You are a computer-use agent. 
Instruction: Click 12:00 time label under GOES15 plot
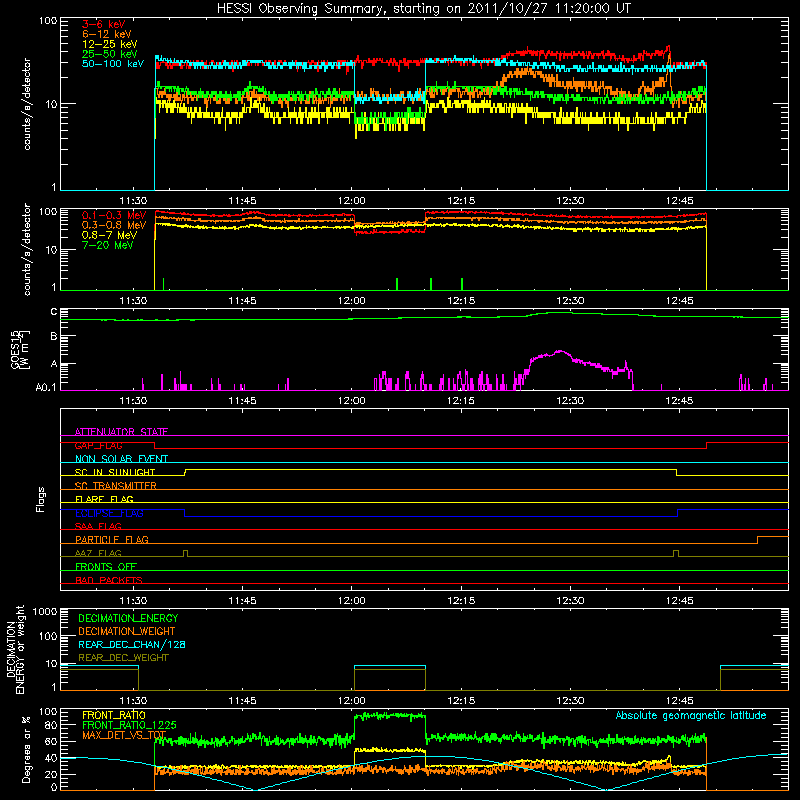pos(352,401)
